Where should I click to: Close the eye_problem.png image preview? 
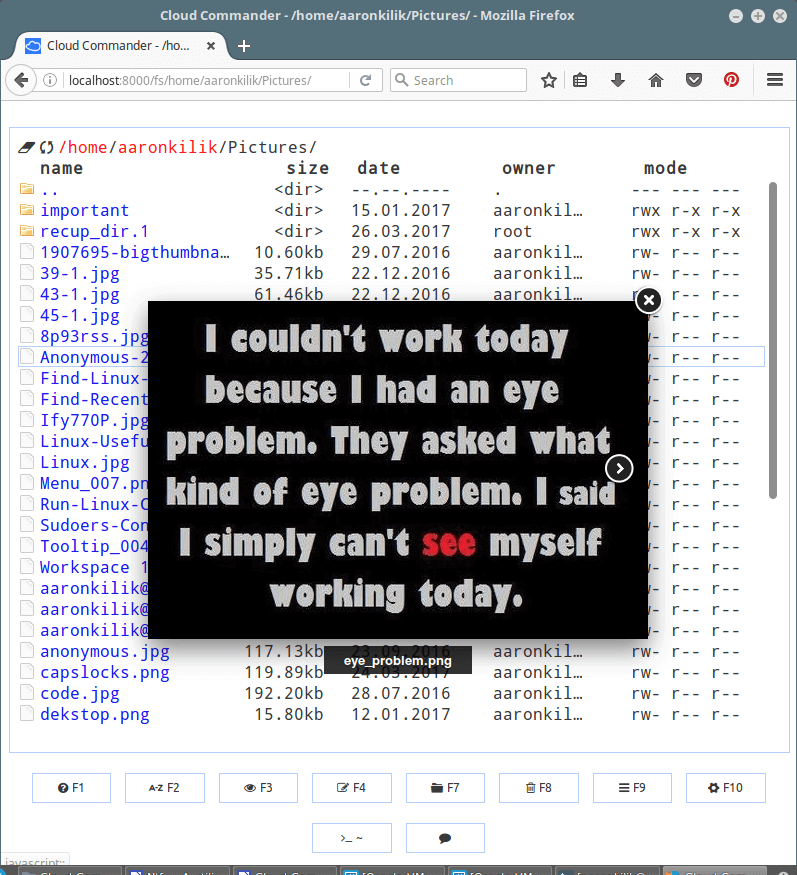649,300
